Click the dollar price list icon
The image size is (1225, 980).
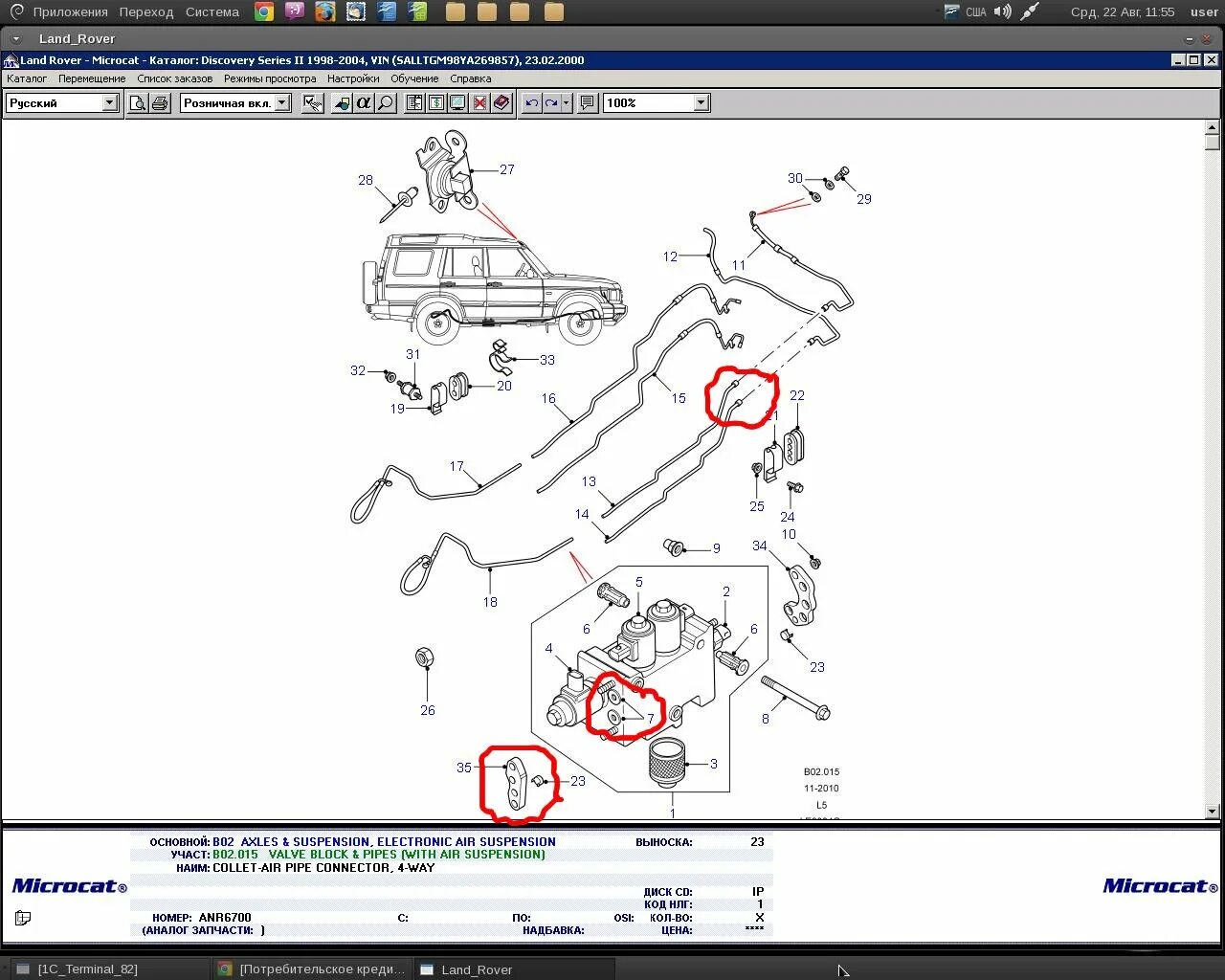(436, 102)
